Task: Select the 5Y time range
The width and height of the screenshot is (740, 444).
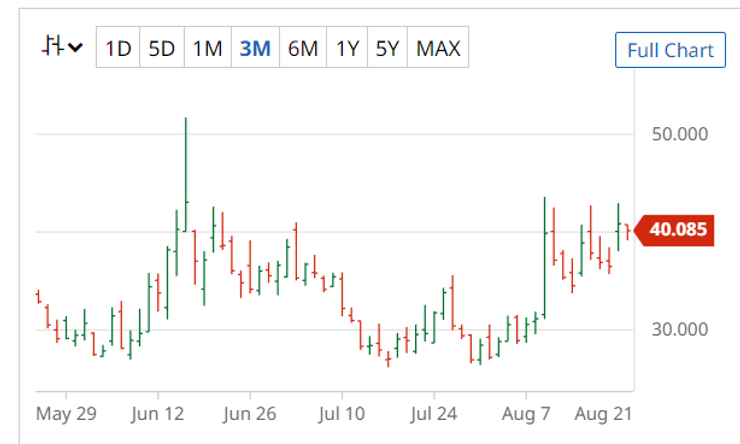Action: pyautogui.click(x=386, y=48)
